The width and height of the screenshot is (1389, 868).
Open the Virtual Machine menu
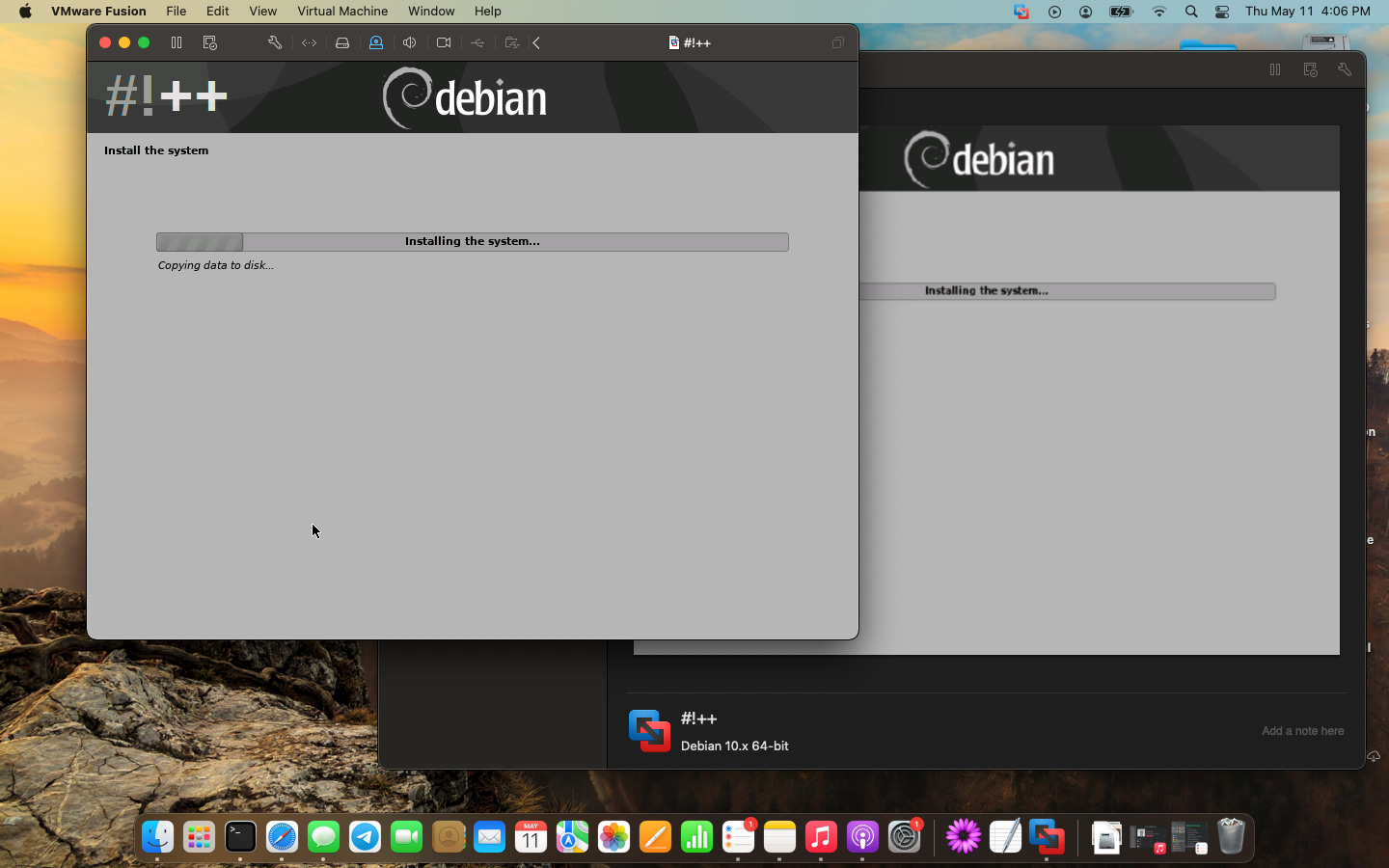pyautogui.click(x=342, y=12)
